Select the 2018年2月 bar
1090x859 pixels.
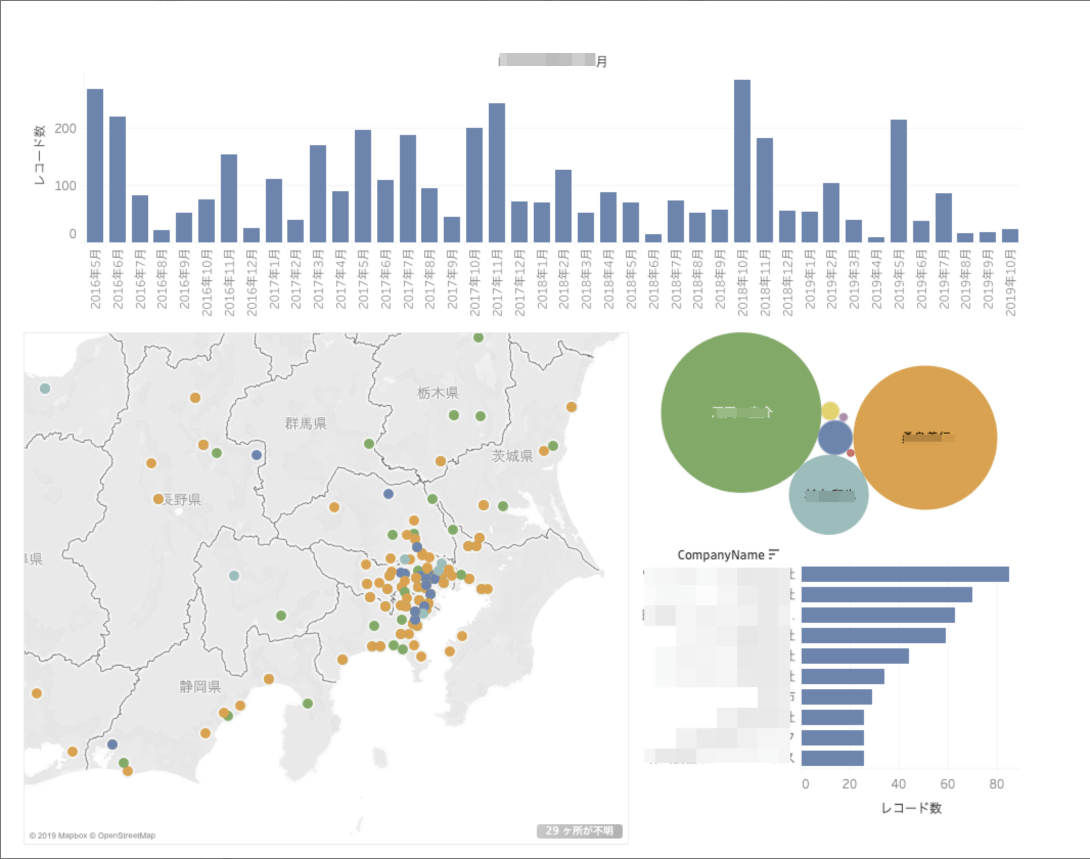[x=563, y=206]
